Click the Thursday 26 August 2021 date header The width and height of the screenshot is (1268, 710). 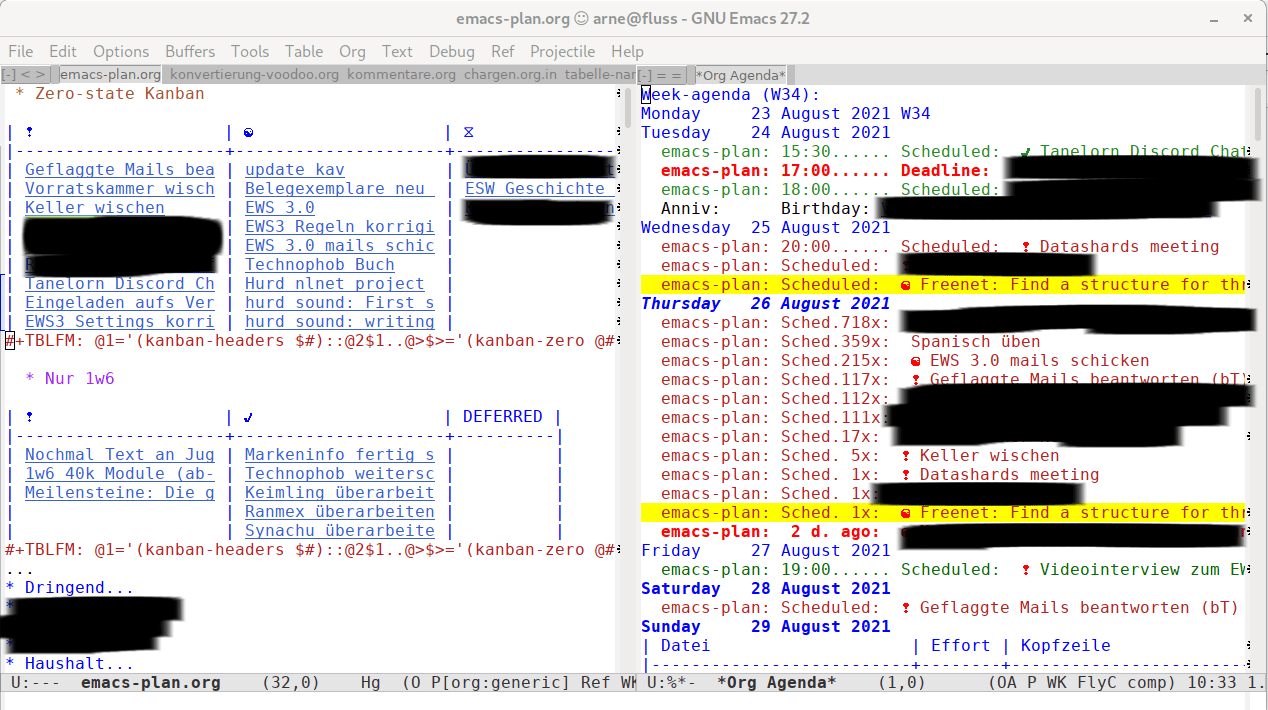[x=765, y=304]
